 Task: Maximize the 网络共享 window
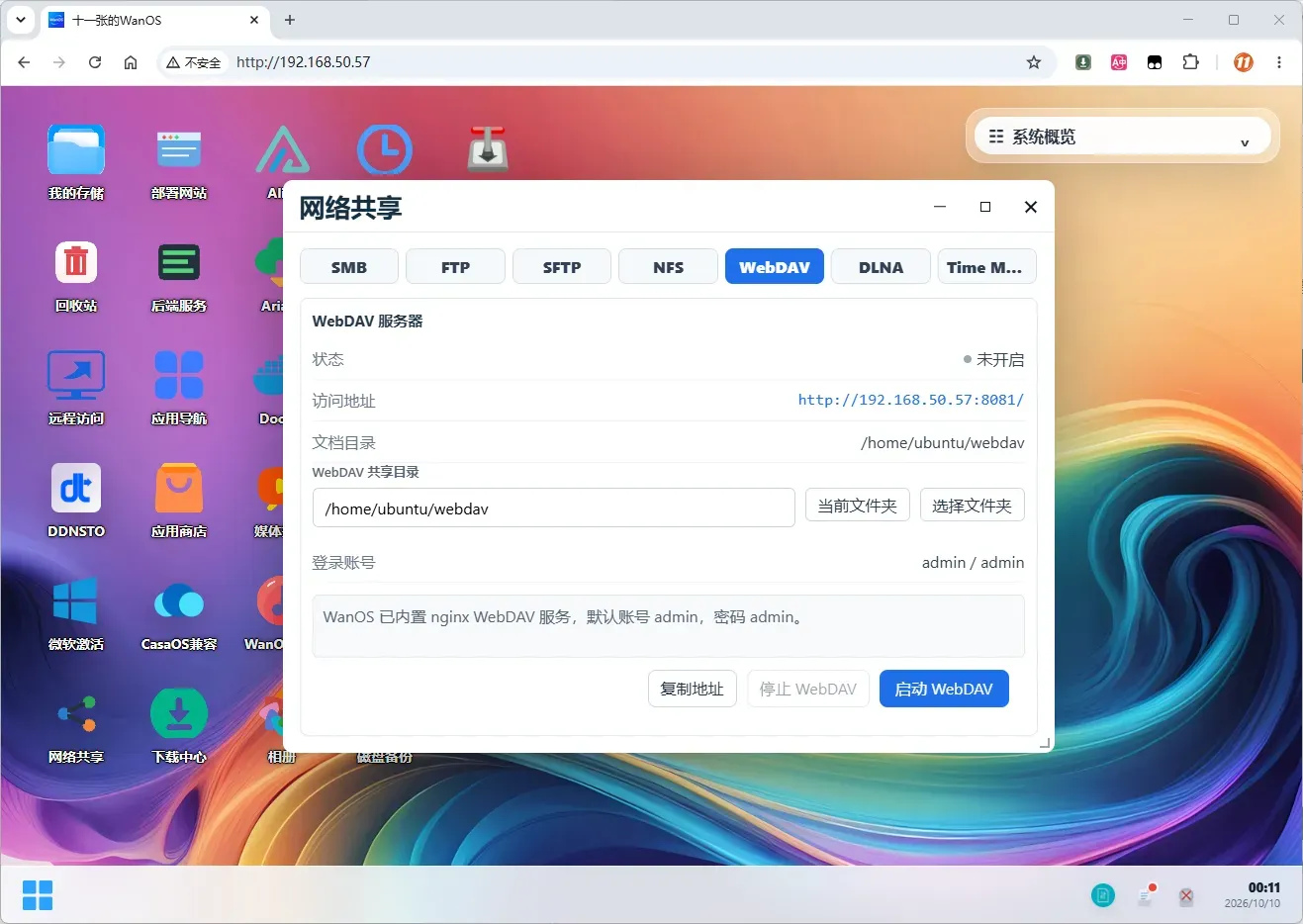[x=985, y=207]
